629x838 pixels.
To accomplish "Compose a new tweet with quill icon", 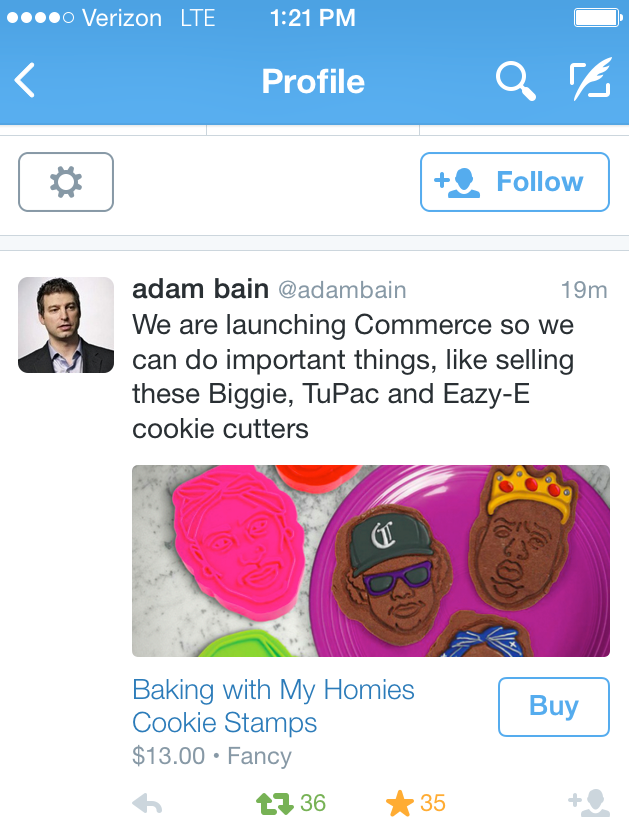I will [x=590, y=81].
